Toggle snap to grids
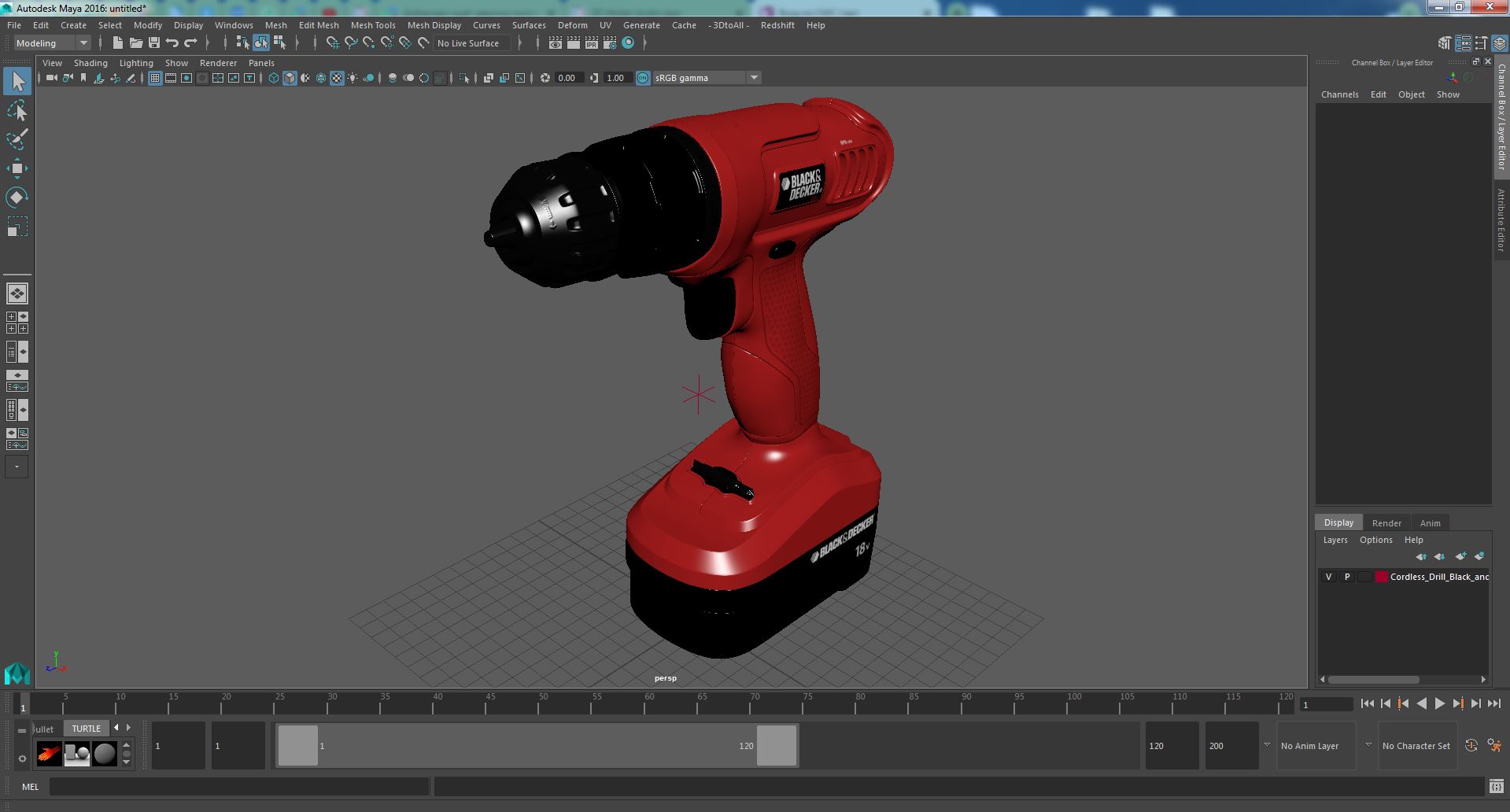This screenshot has height=812, width=1510. (332, 43)
